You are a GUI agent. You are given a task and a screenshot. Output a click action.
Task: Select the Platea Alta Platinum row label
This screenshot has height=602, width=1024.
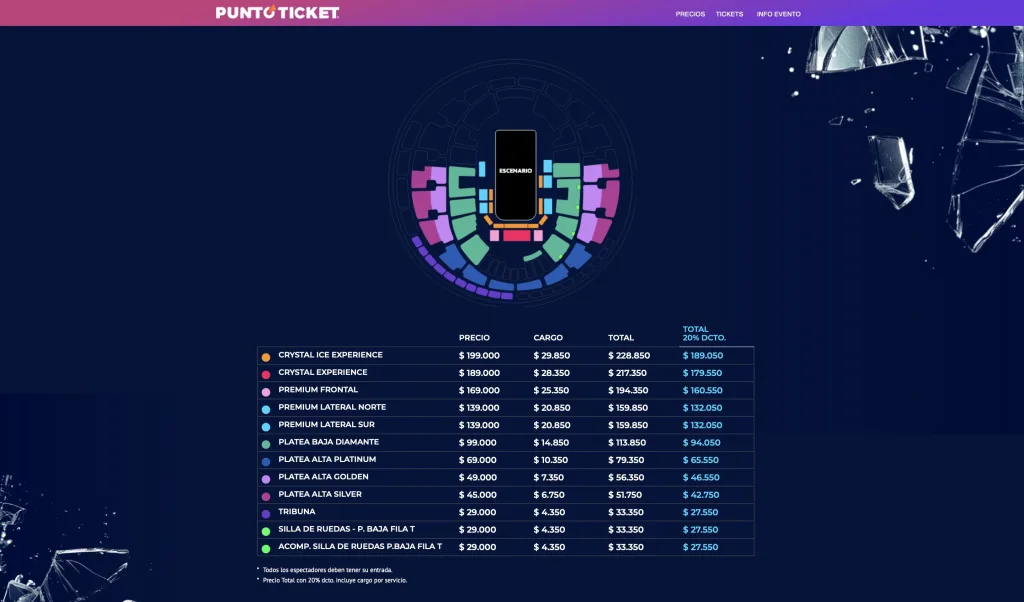(327, 459)
